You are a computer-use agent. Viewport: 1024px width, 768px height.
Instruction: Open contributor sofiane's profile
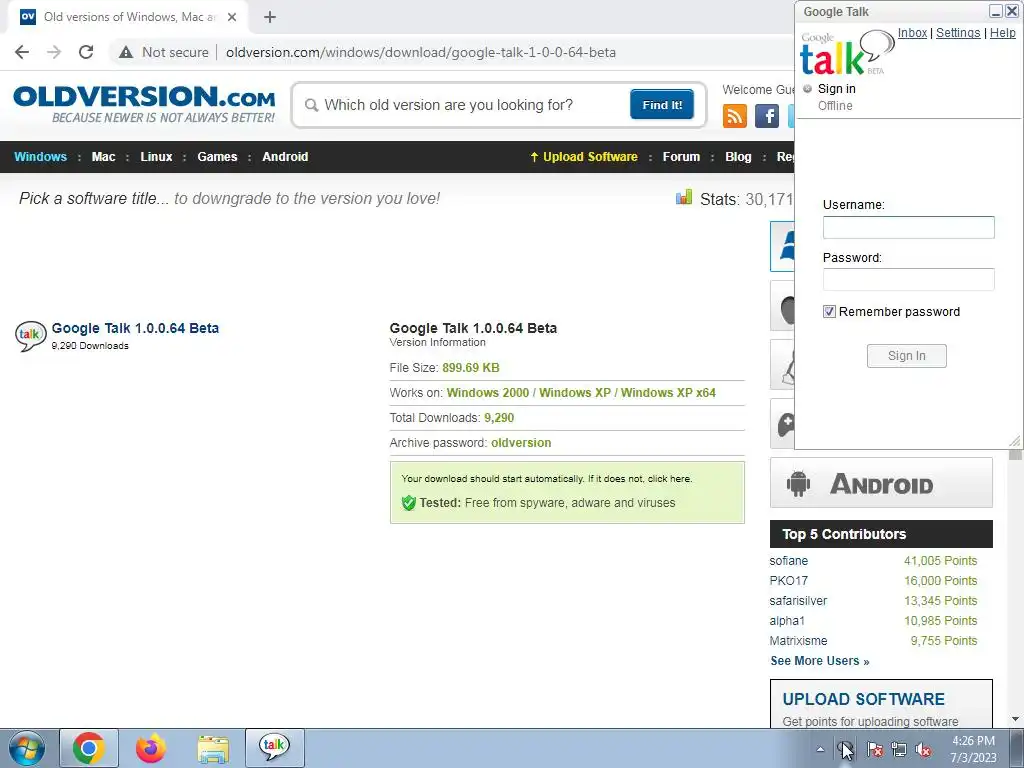click(789, 561)
